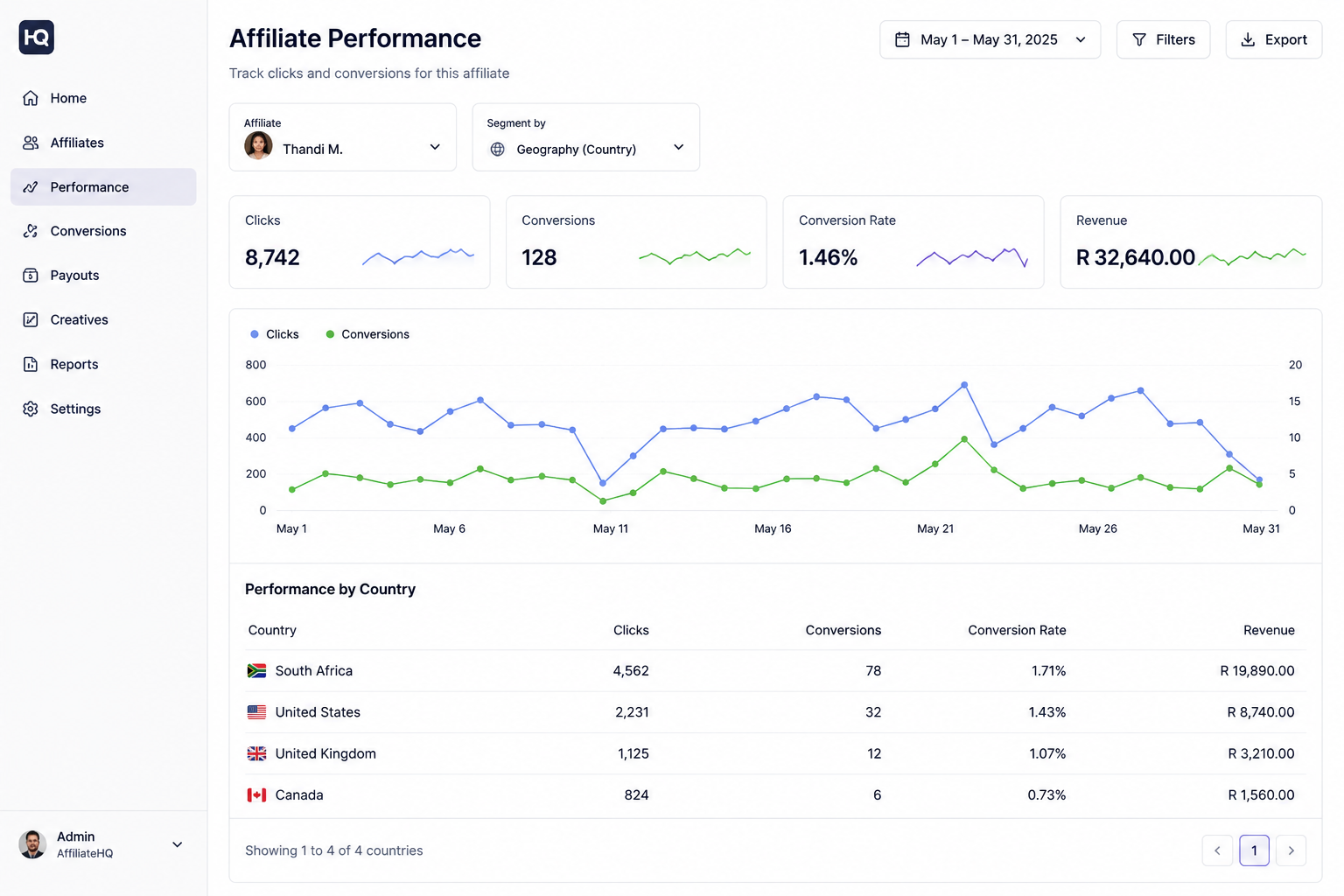
Task: Sort by Conversions column header
Action: pyautogui.click(x=843, y=630)
